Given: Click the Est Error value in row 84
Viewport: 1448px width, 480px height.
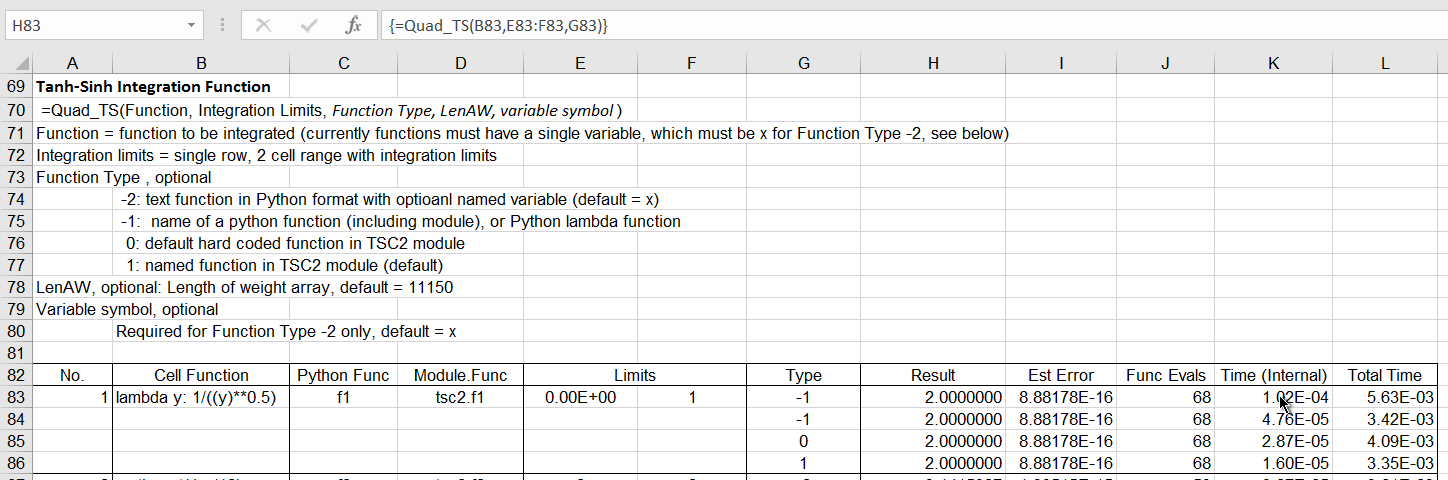Looking at the screenshot, I should coord(1061,419).
